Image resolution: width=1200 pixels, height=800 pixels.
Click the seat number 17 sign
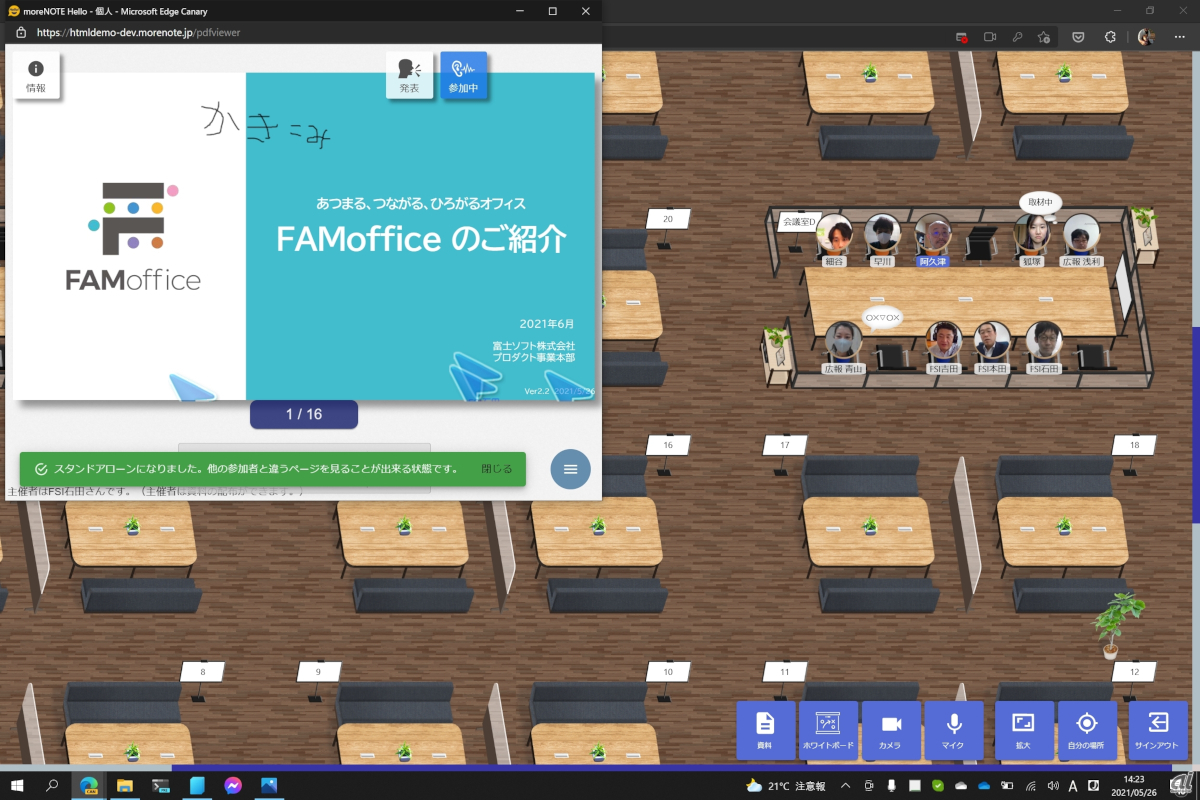click(x=785, y=445)
